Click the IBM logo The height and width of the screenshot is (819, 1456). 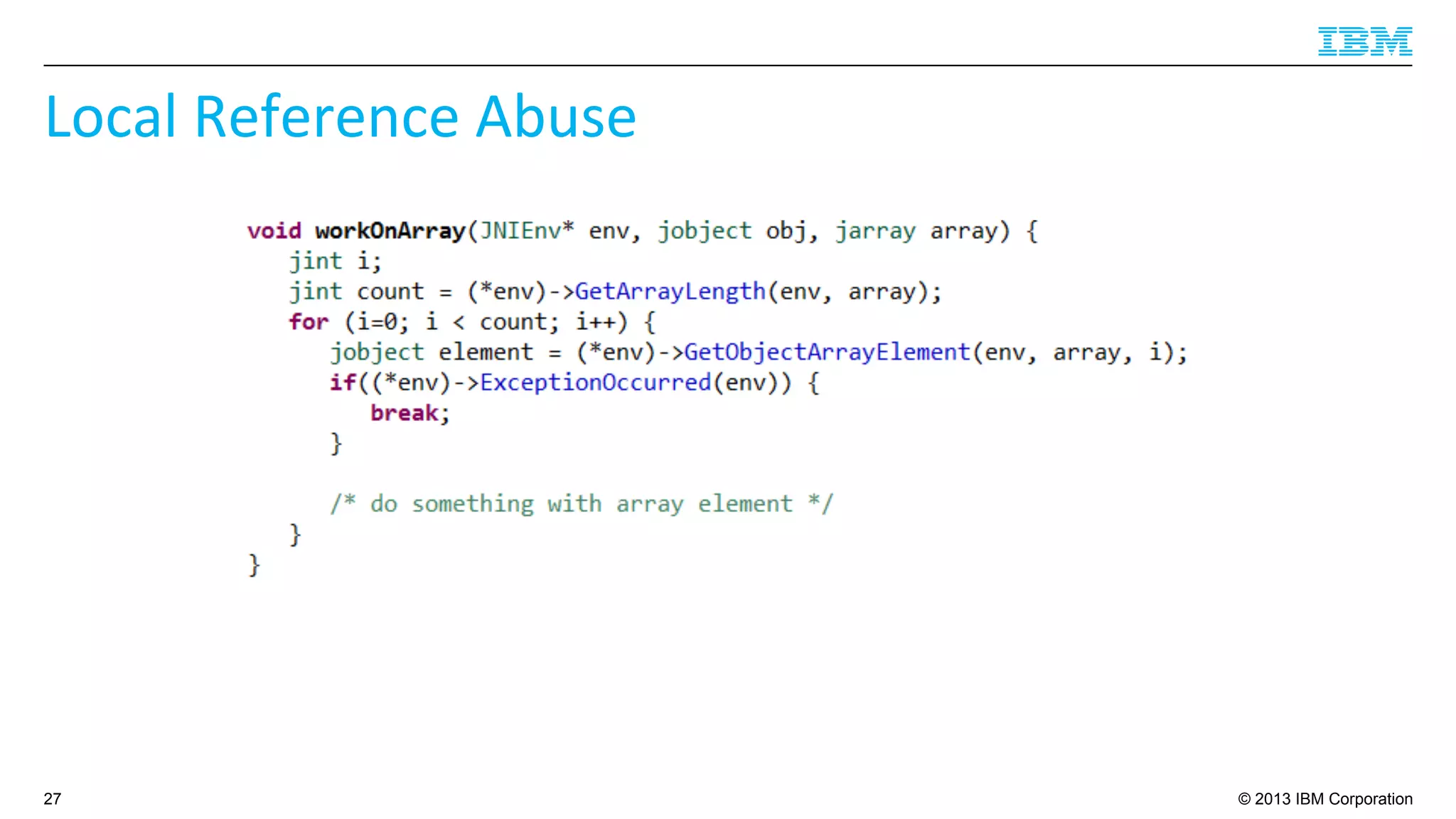[x=1364, y=41]
